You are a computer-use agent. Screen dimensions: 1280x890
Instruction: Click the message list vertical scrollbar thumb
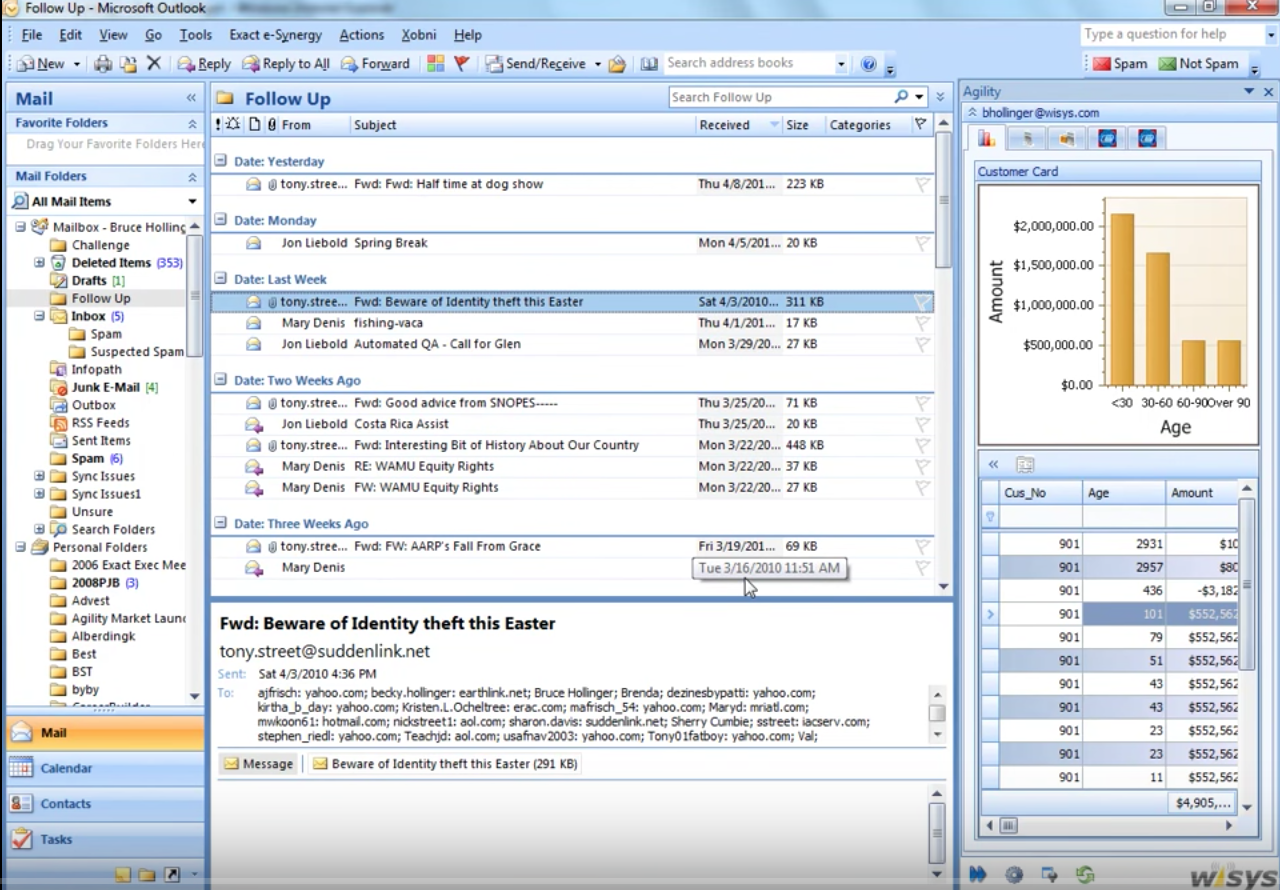(943, 200)
